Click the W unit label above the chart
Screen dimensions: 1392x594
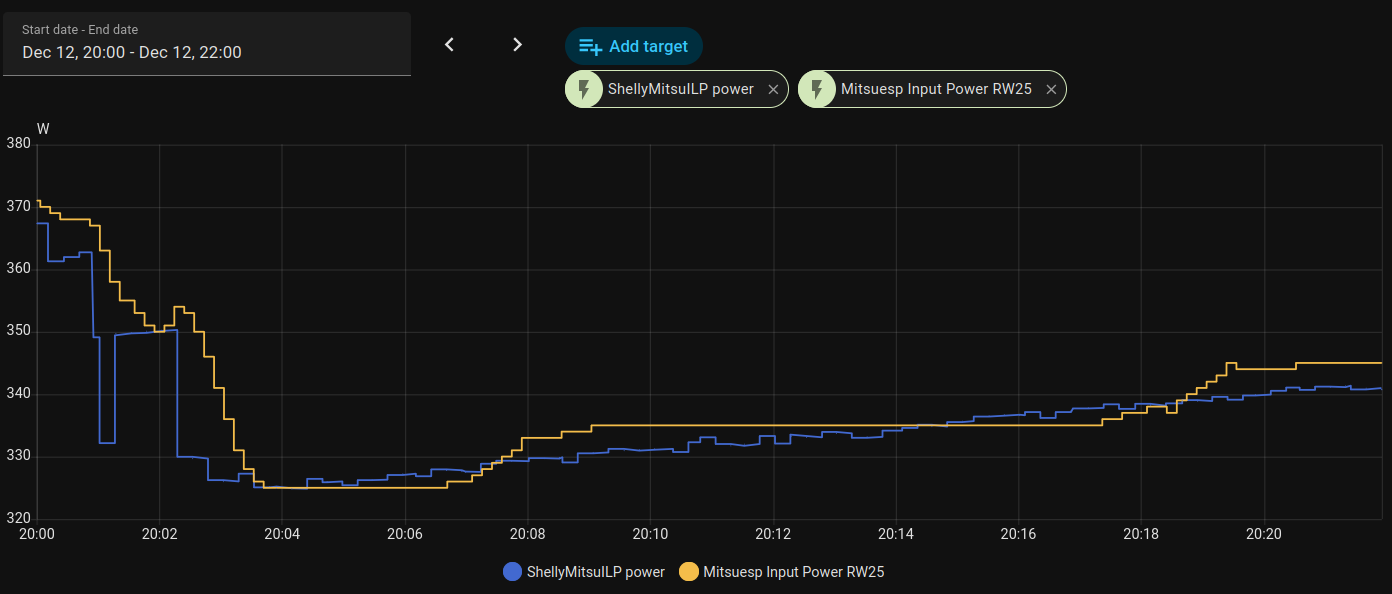pos(43,128)
